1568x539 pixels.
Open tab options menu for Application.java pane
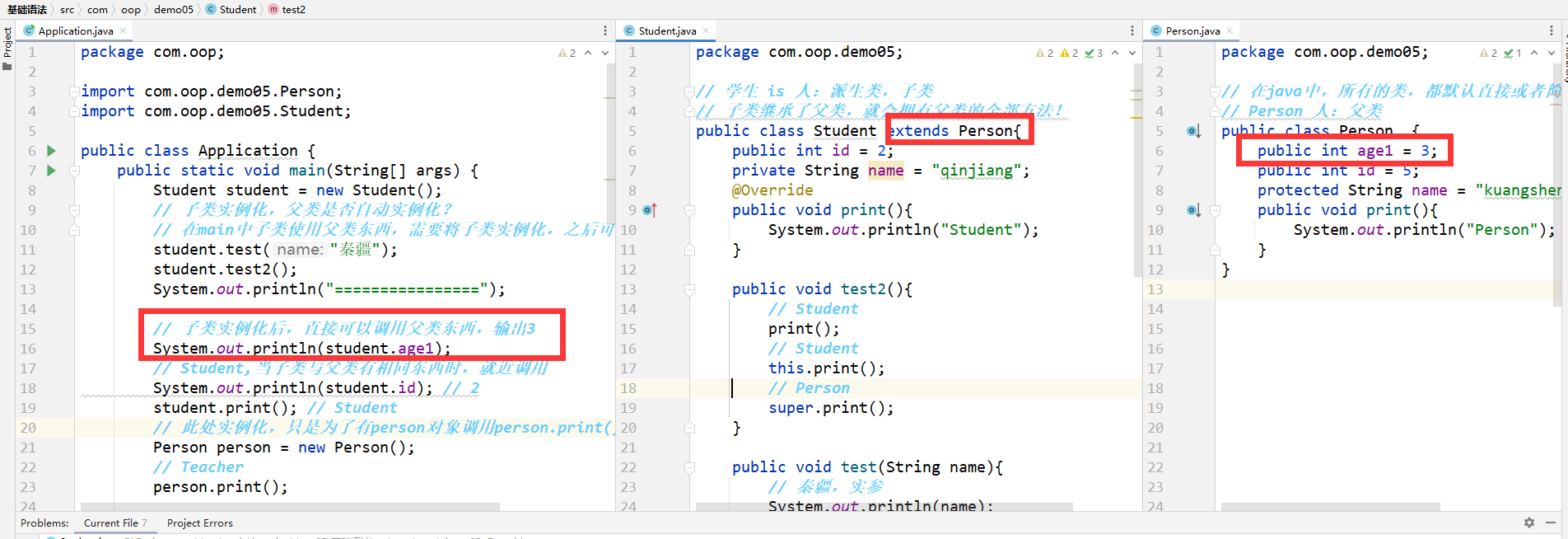(x=605, y=30)
